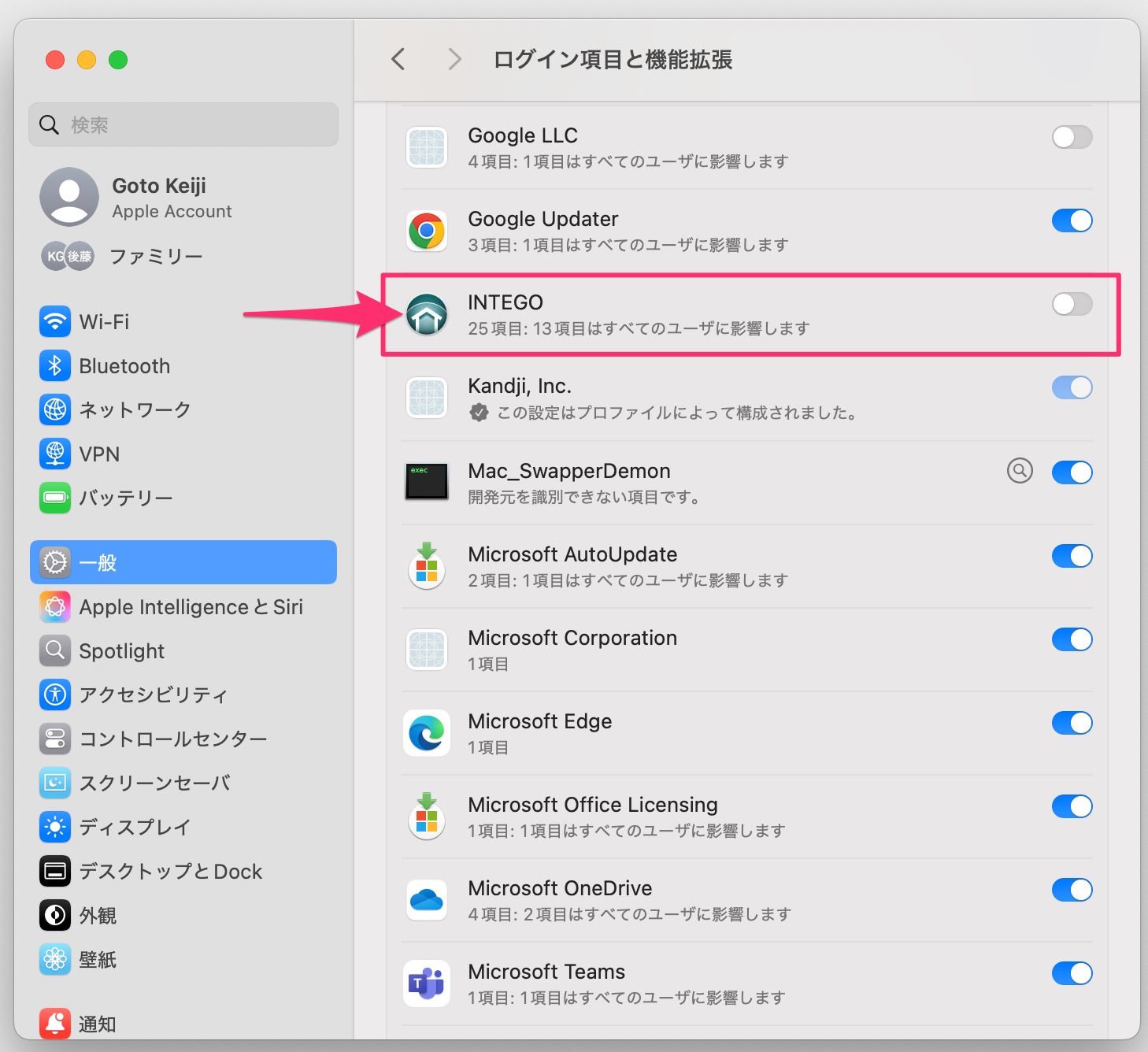The height and width of the screenshot is (1052, 1148).
Task: Enable the Google LLC toggle
Action: point(1072,137)
